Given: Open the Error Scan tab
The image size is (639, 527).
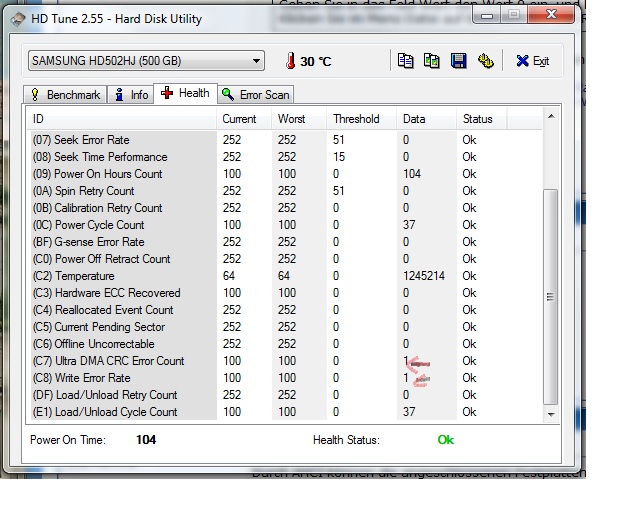Looking at the screenshot, I should (256, 95).
